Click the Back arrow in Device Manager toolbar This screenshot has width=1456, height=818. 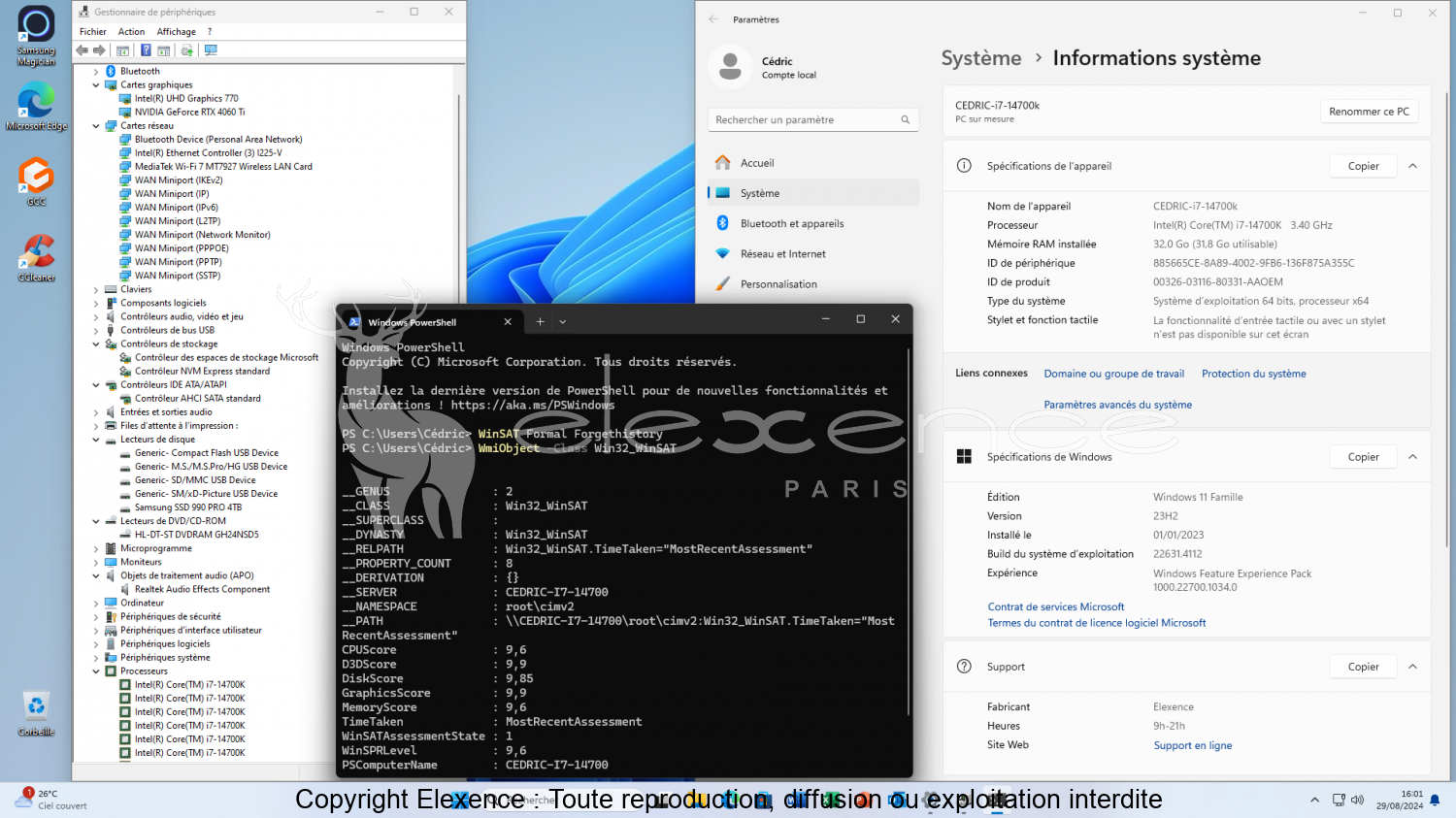coord(83,50)
